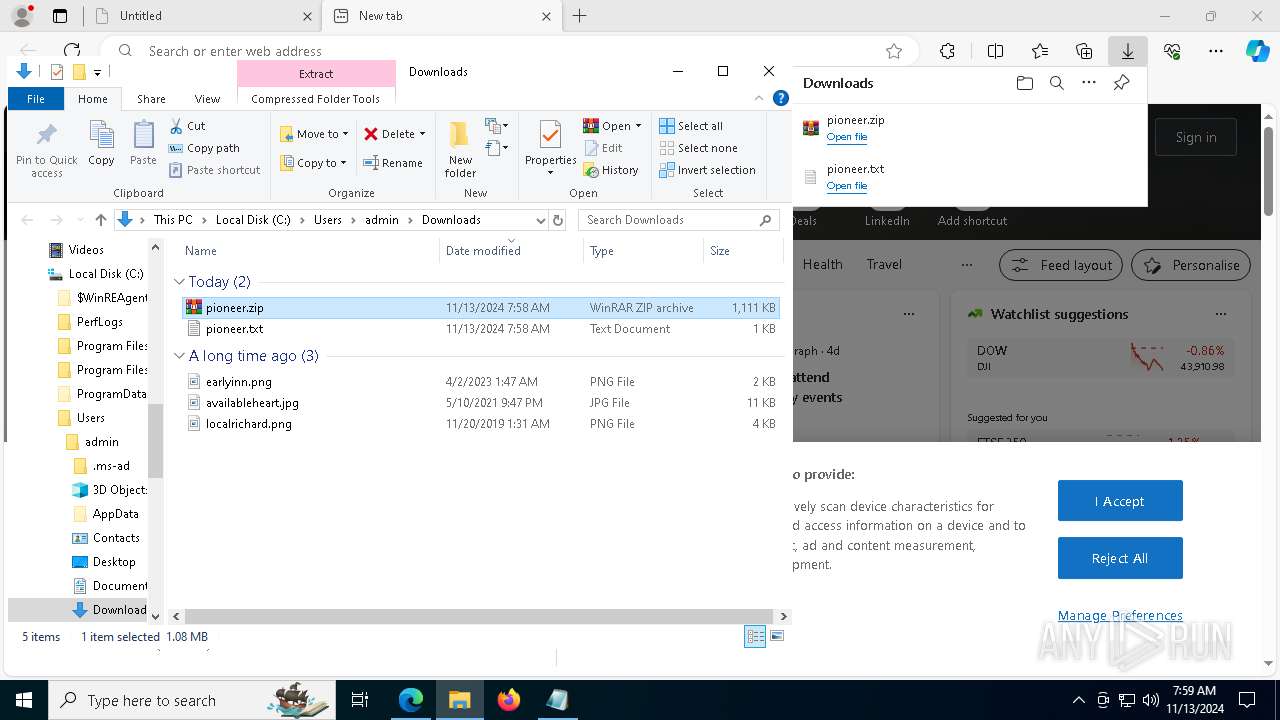Click Invert selection in ribbon
Viewport: 1280px width, 720px height.
click(x=707, y=170)
